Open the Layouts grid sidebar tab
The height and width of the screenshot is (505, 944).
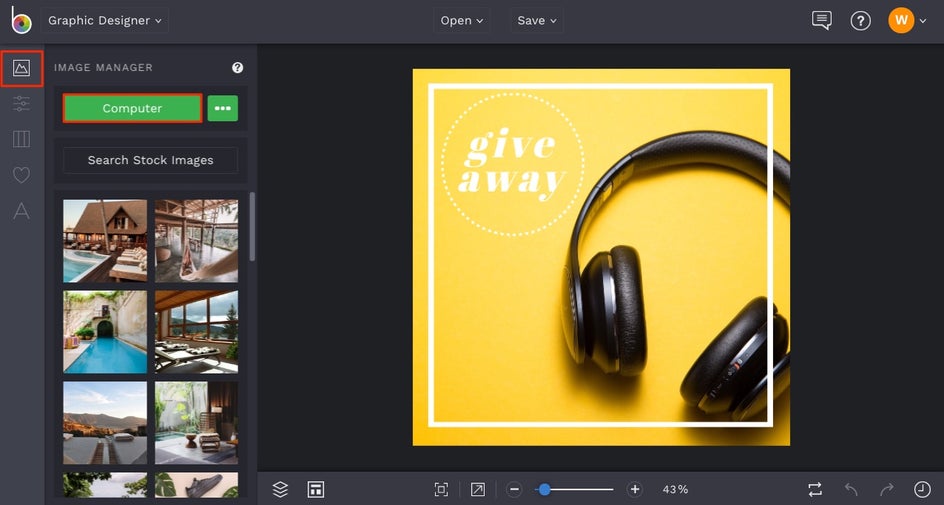click(x=21, y=139)
